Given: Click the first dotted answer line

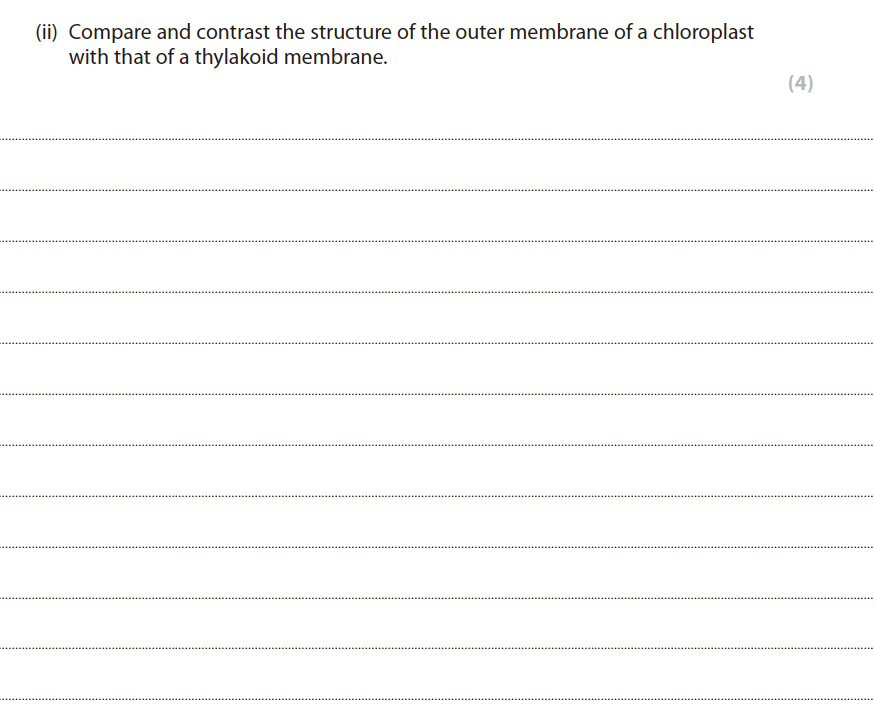Looking at the screenshot, I should (x=437, y=138).
